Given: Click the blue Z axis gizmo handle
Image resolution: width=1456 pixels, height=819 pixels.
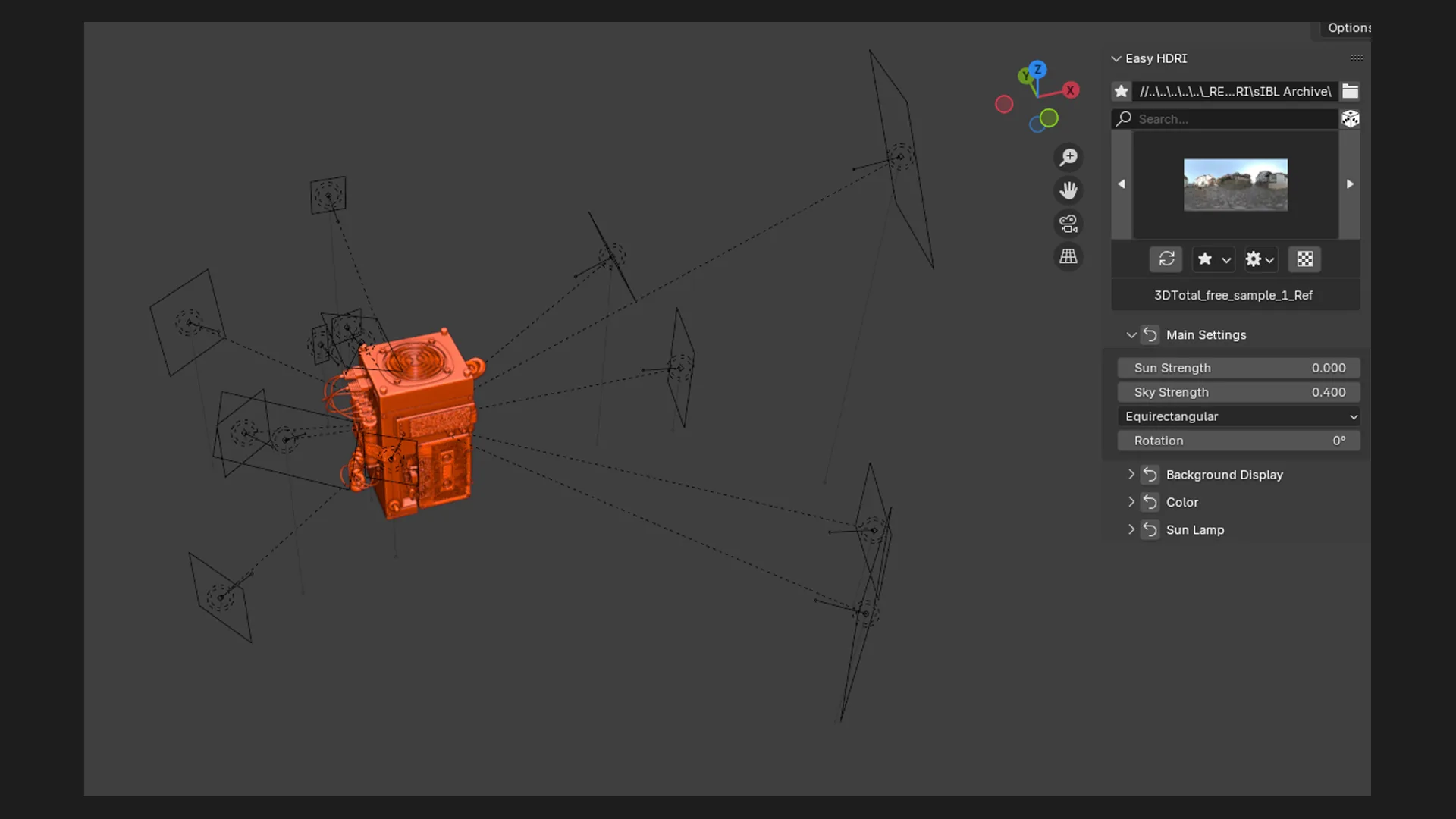Looking at the screenshot, I should 1037,69.
